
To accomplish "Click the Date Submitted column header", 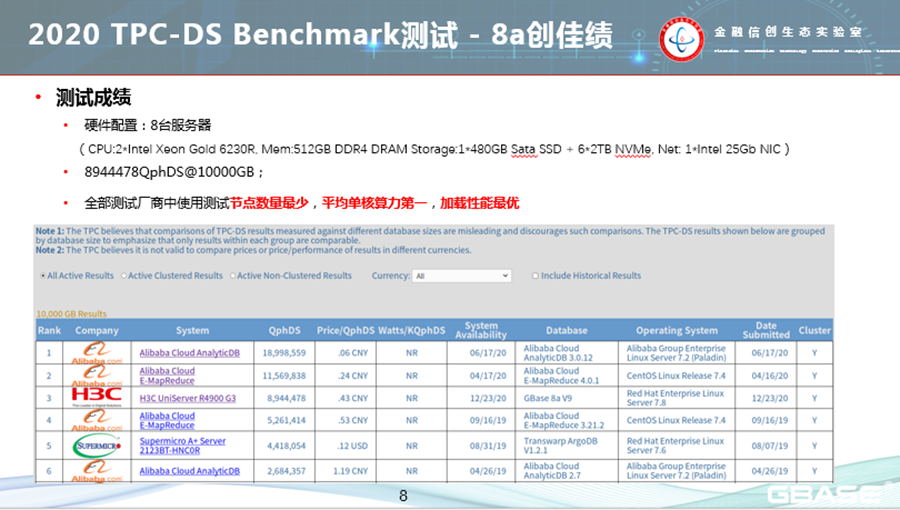I will (x=766, y=330).
